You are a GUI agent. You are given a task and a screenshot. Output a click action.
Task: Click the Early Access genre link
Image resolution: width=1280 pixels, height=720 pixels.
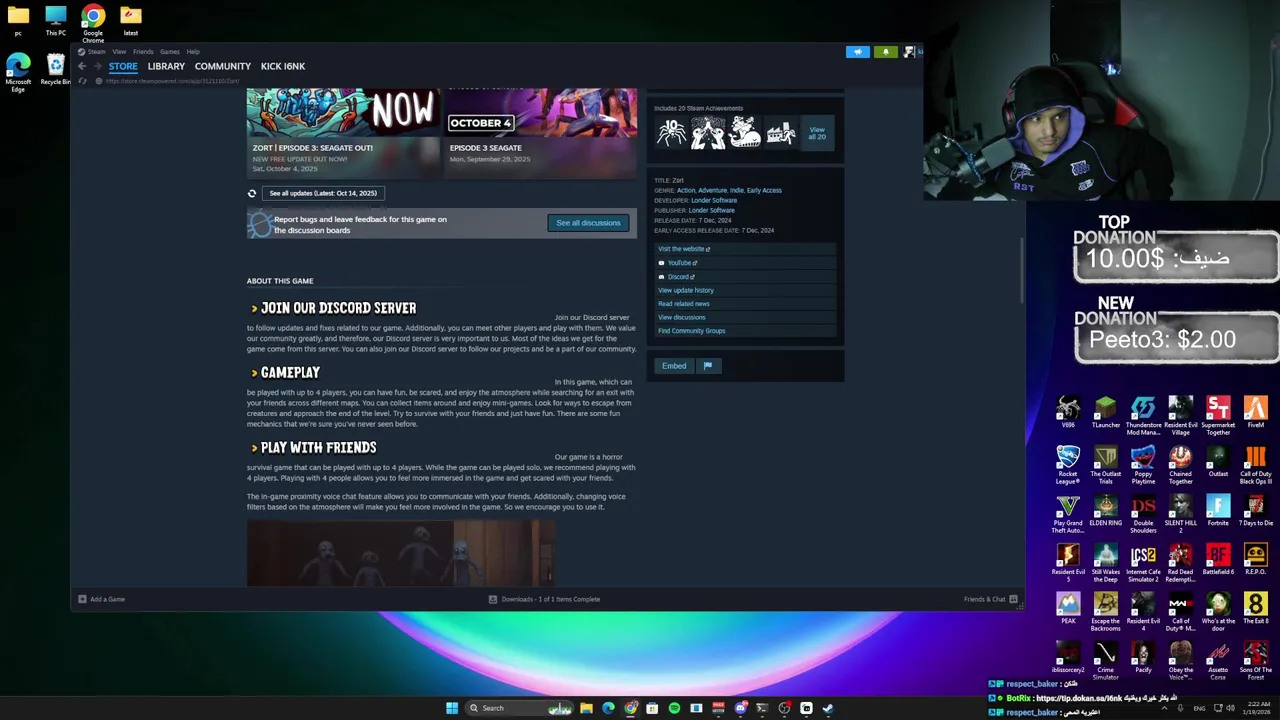764,190
